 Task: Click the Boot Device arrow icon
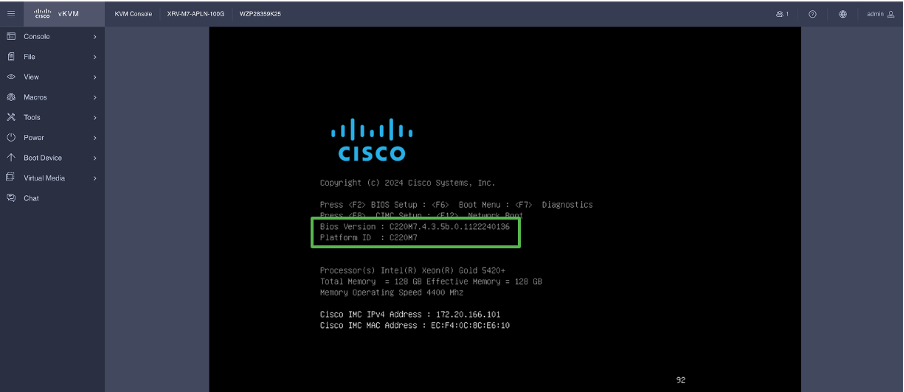click(x=10, y=157)
